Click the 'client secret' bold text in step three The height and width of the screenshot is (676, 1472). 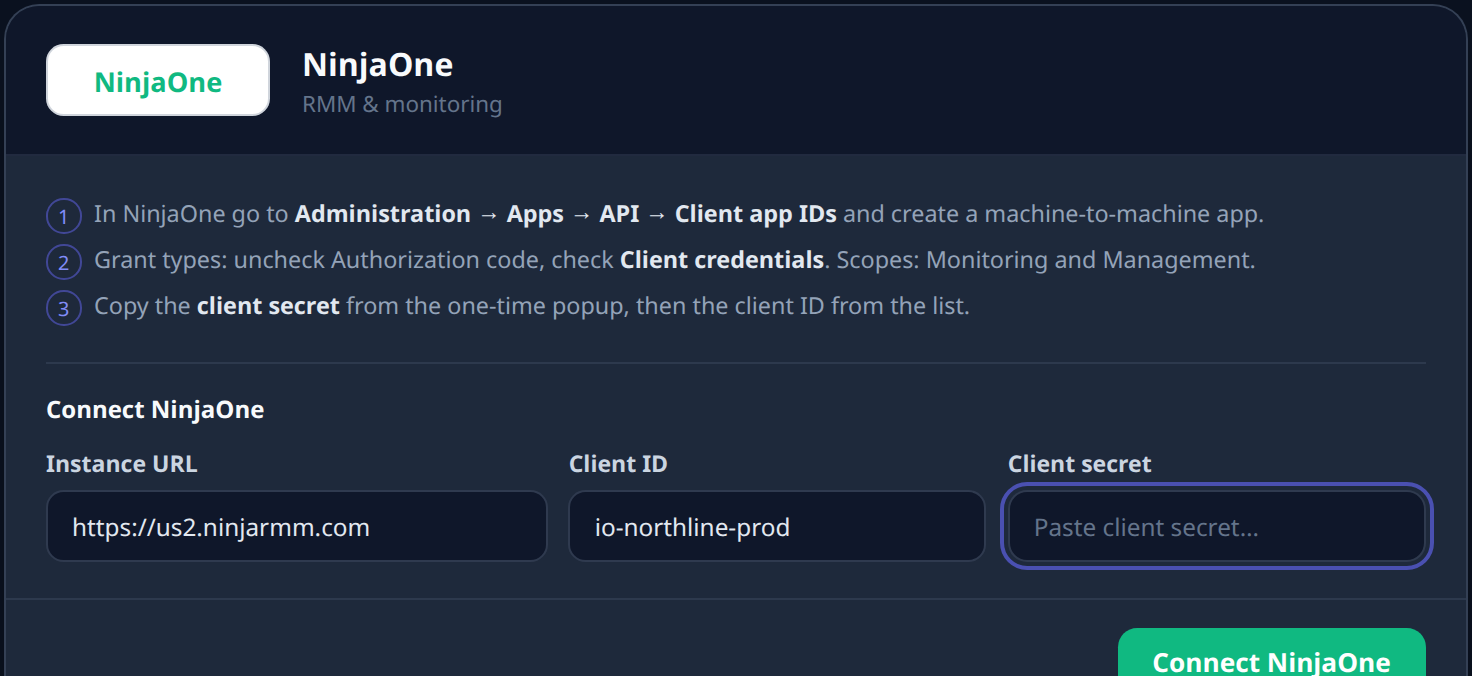(268, 306)
